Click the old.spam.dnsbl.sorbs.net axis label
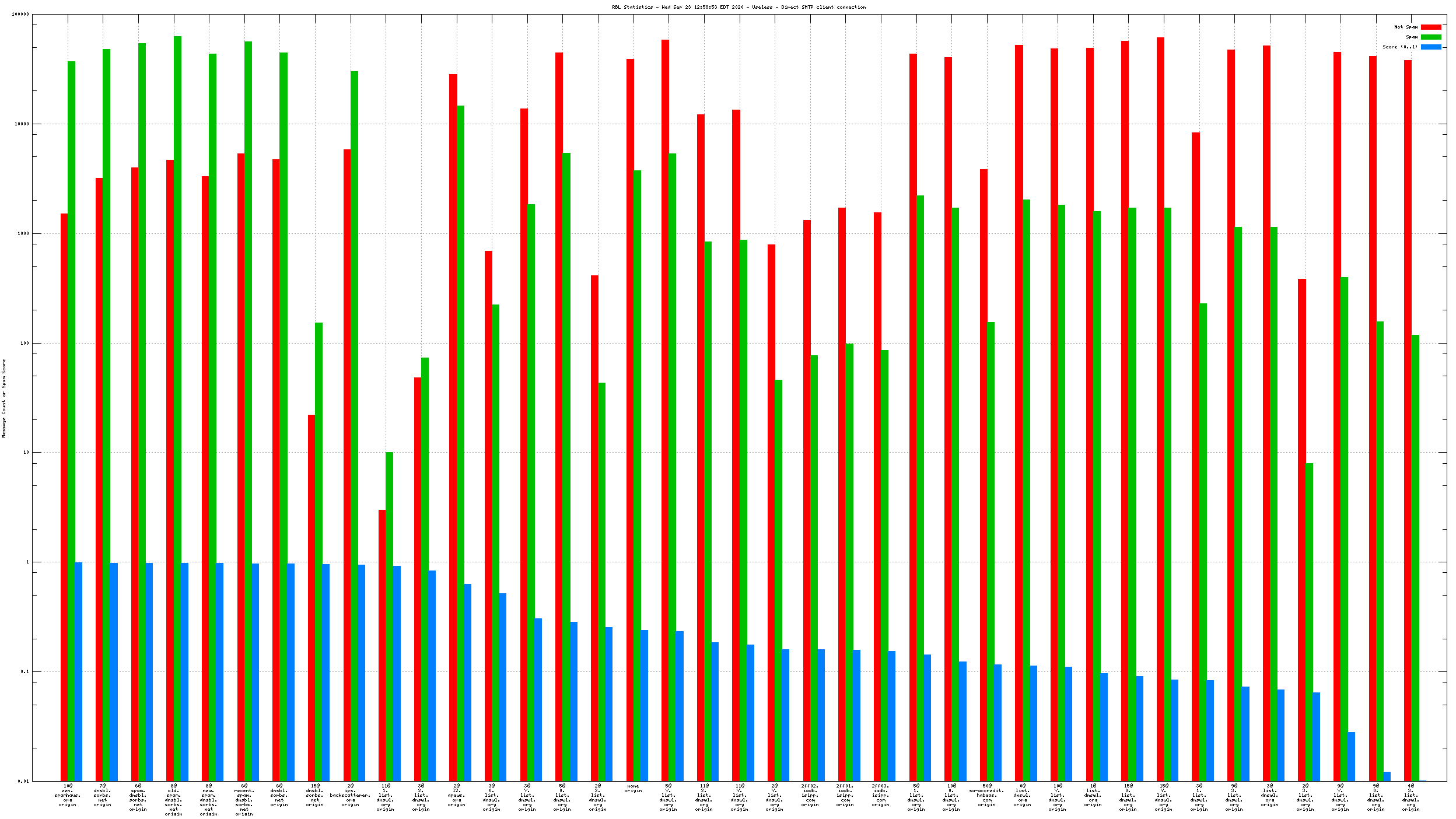This screenshot has height=819, width=1456. click(x=173, y=800)
